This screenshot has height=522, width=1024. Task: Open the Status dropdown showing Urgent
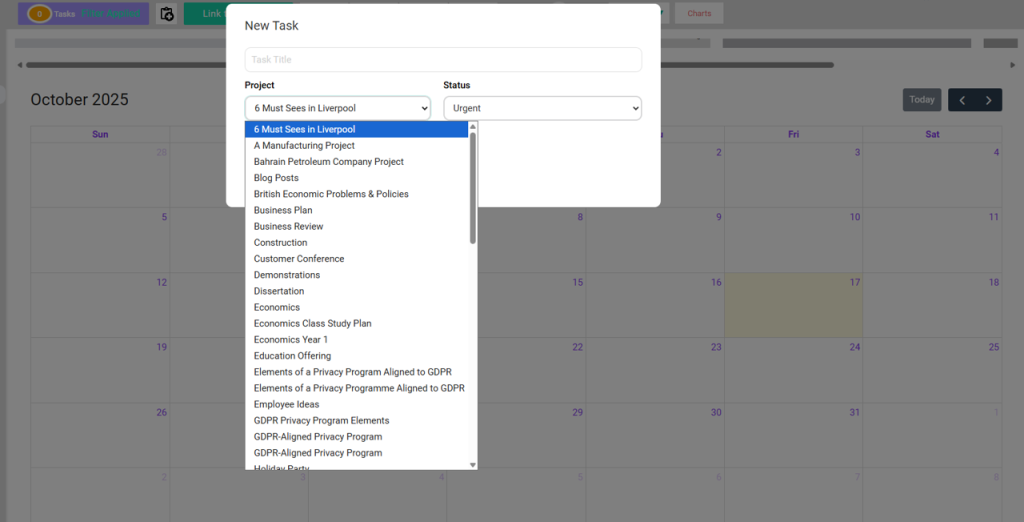pos(542,108)
